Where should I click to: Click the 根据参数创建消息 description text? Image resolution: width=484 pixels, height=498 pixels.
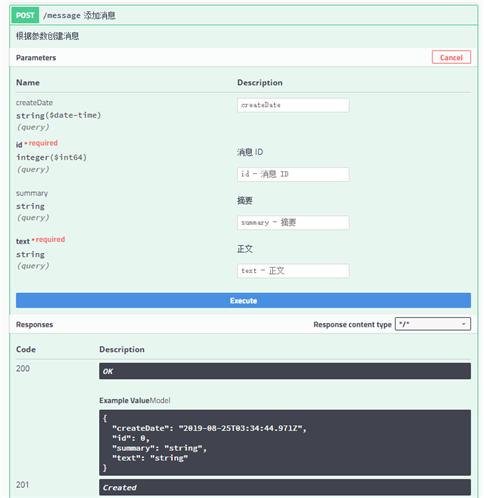pyautogui.click(x=48, y=36)
